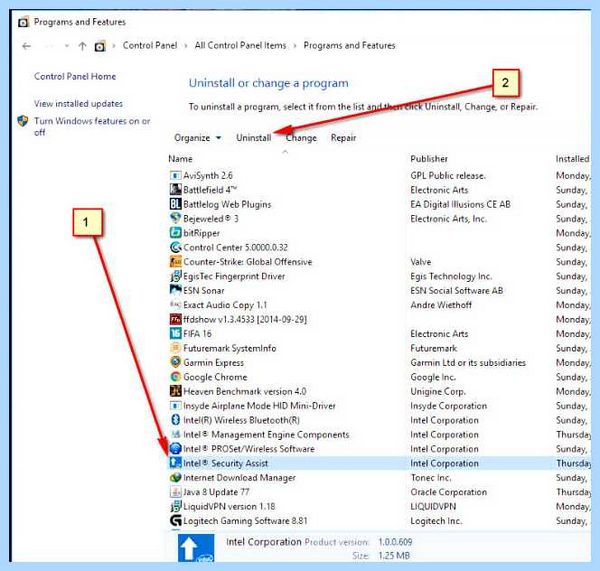The image size is (600, 571).
Task: Select Internet Download Manager row name
Action: (239, 478)
